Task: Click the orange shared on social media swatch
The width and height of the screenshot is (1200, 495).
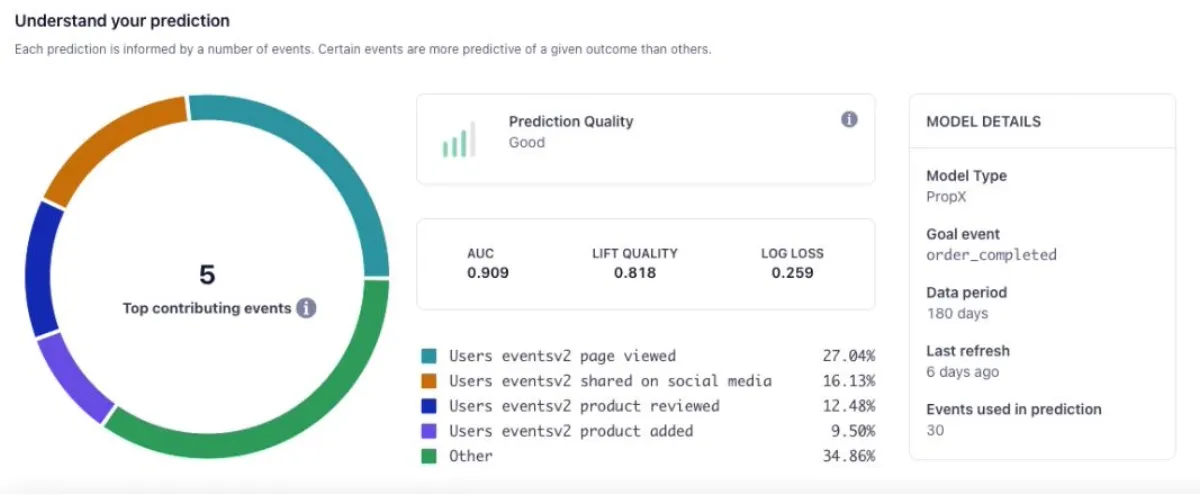Action: (429, 381)
